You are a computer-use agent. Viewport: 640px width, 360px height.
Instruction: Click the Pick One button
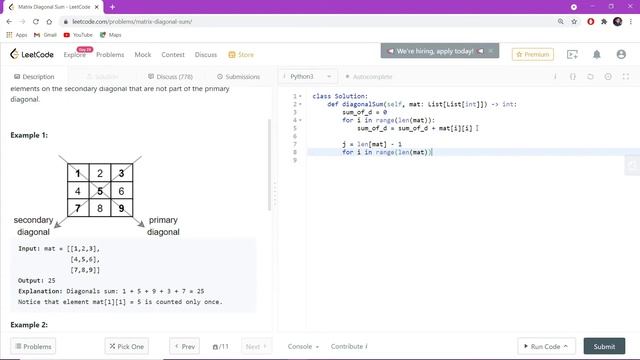pos(127,347)
